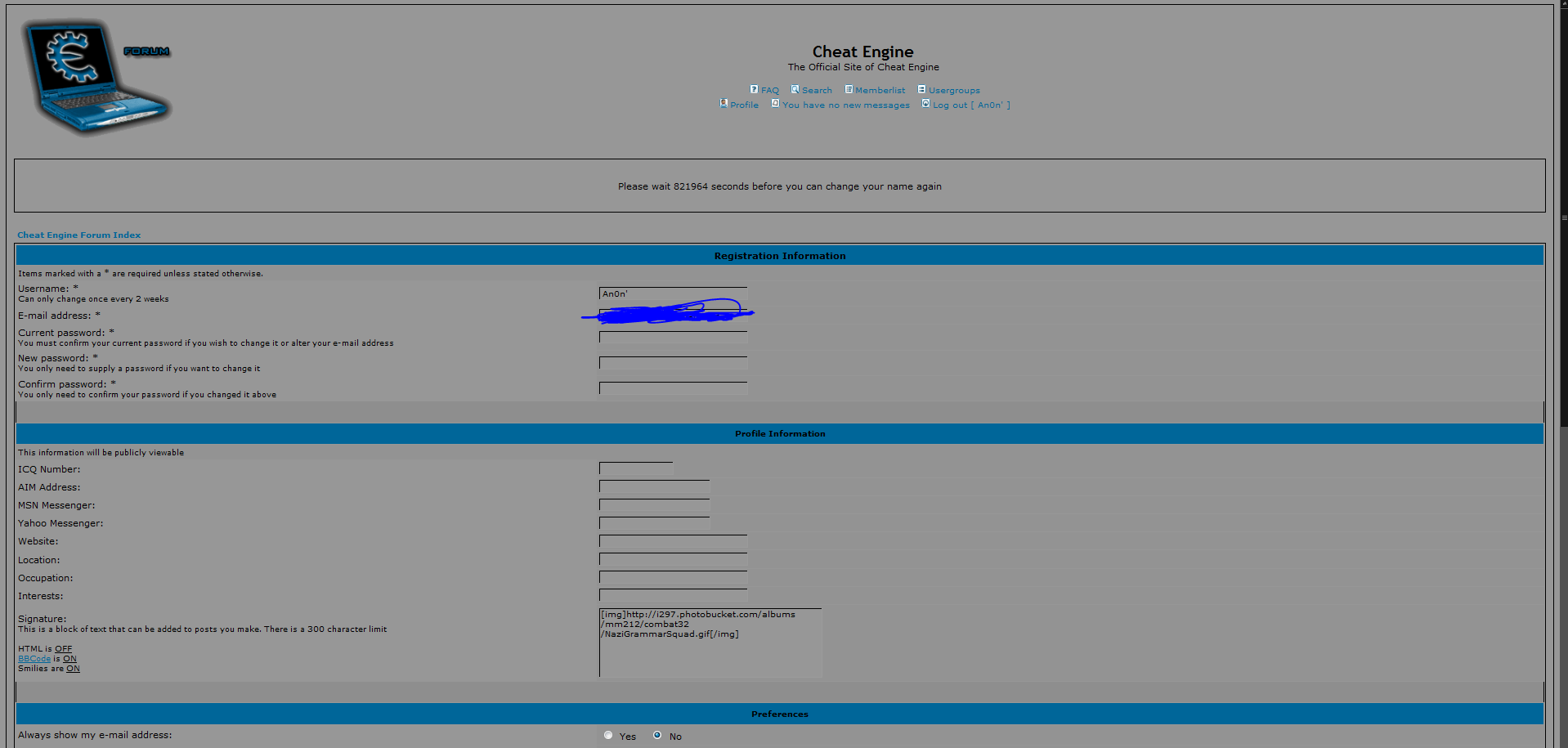Click the Username text field
This screenshot has width=1568, height=748.
click(x=673, y=293)
